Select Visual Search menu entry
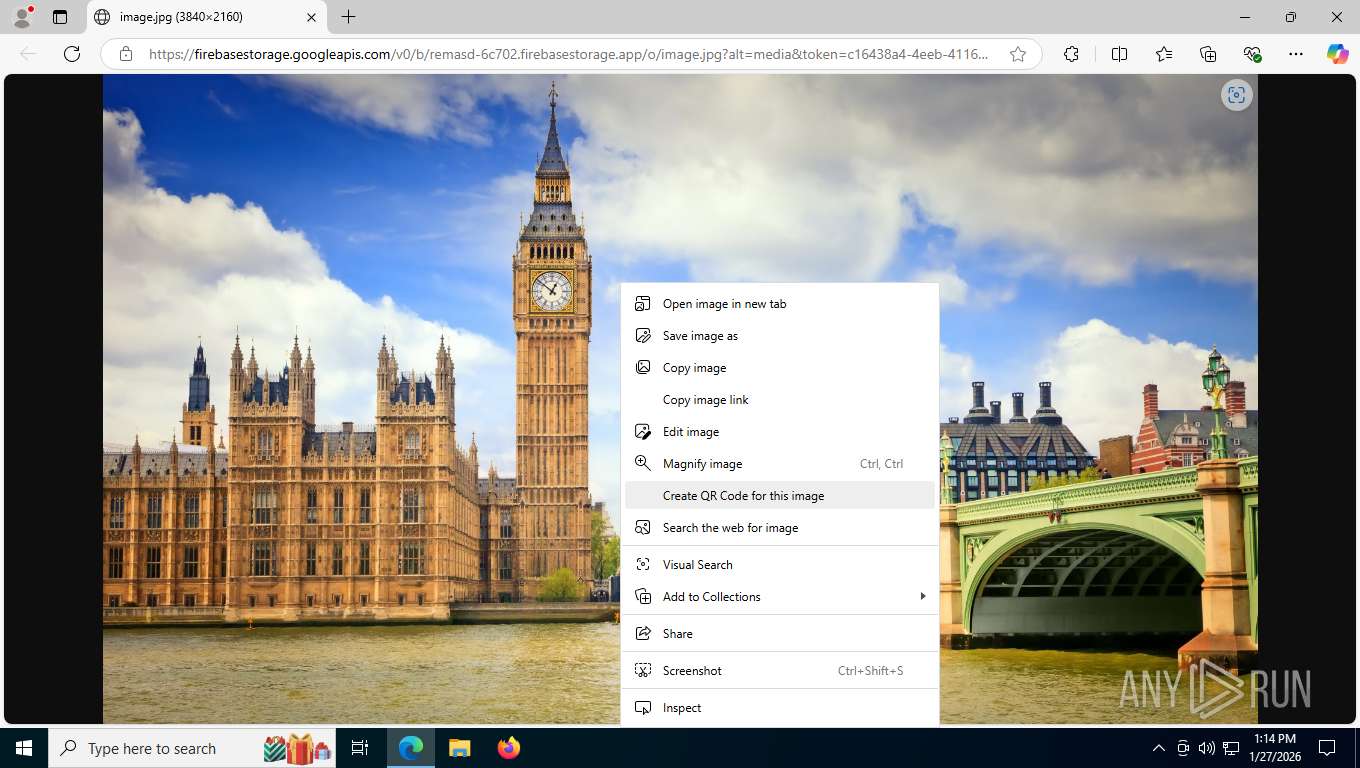This screenshot has width=1360, height=768. click(780, 565)
